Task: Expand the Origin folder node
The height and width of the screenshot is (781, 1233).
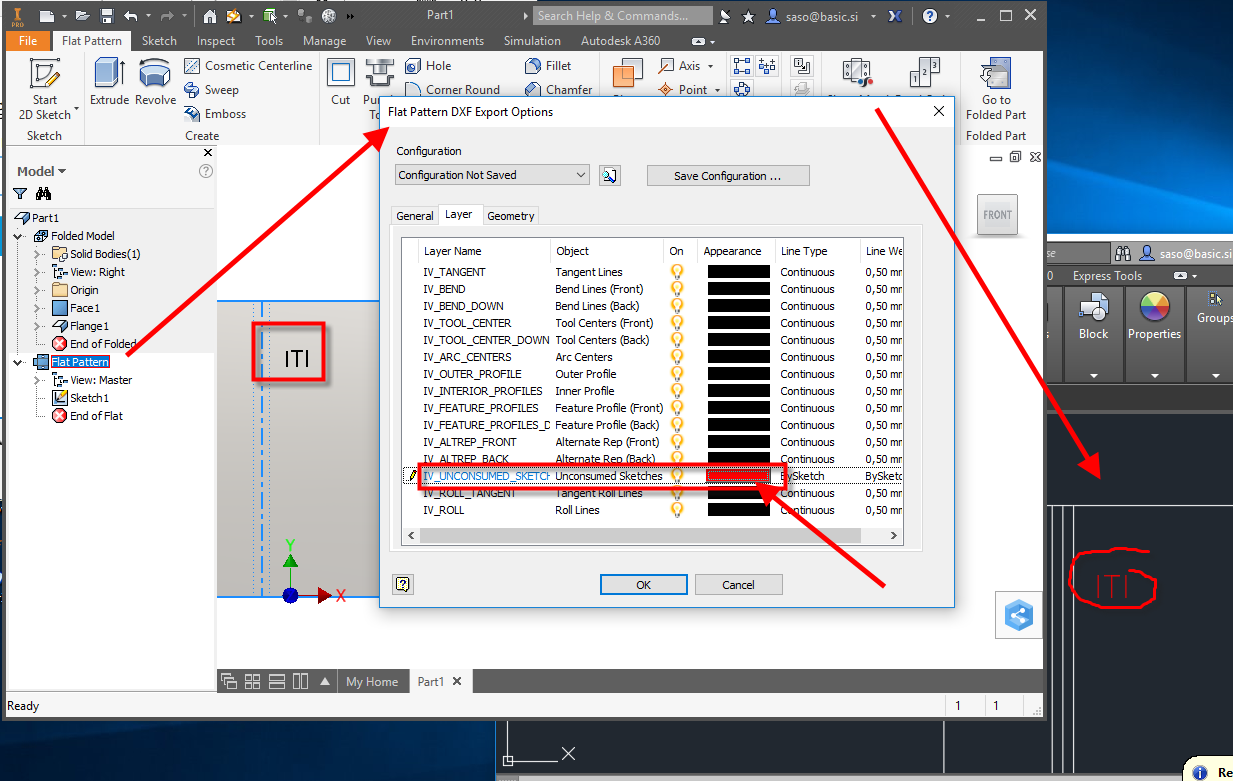Action: [x=37, y=290]
